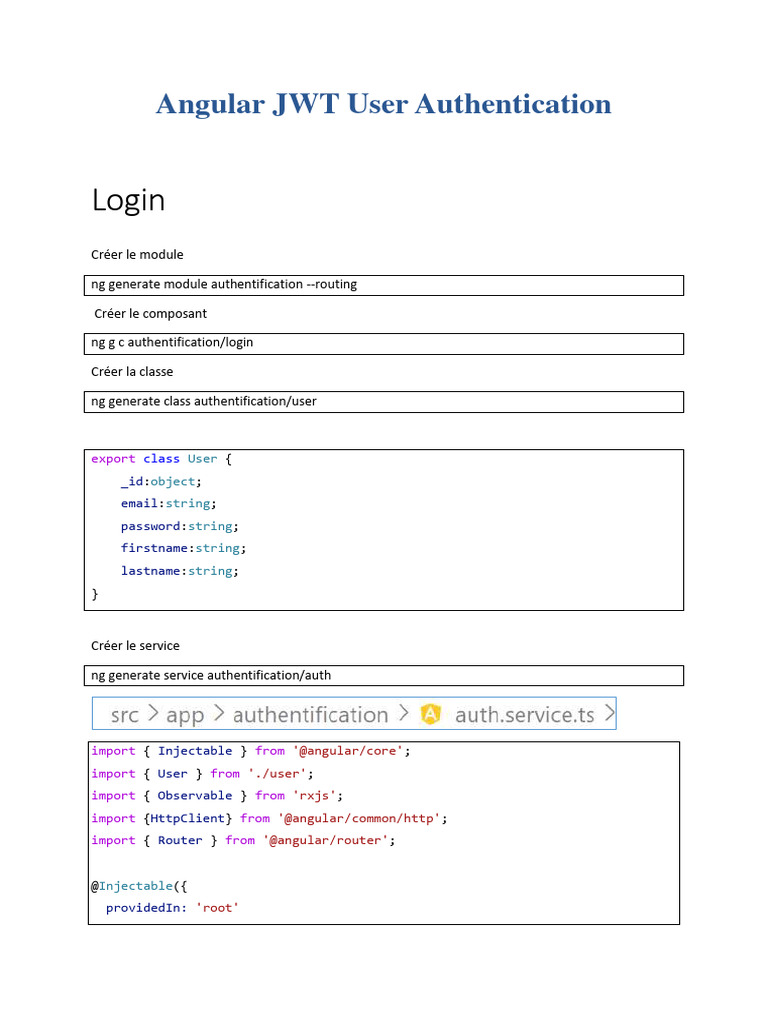Image resolution: width=768 pixels, height=1024 pixels.
Task: Click the chevron after app in breadcrumb
Action: coord(219,712)
